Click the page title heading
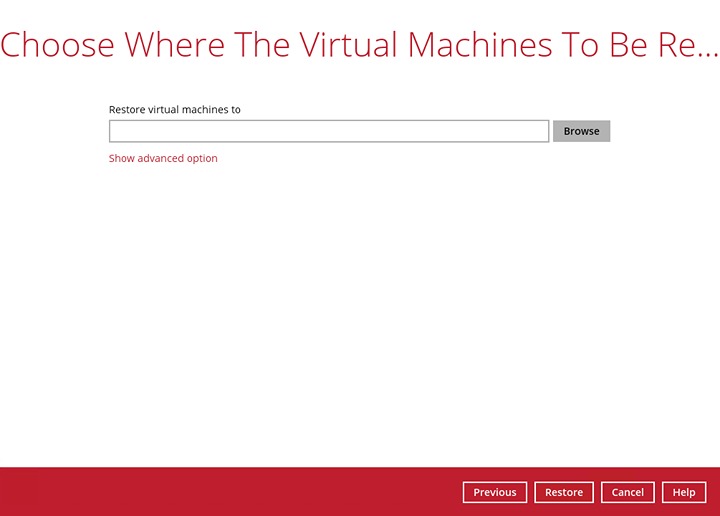 [359, 45]
